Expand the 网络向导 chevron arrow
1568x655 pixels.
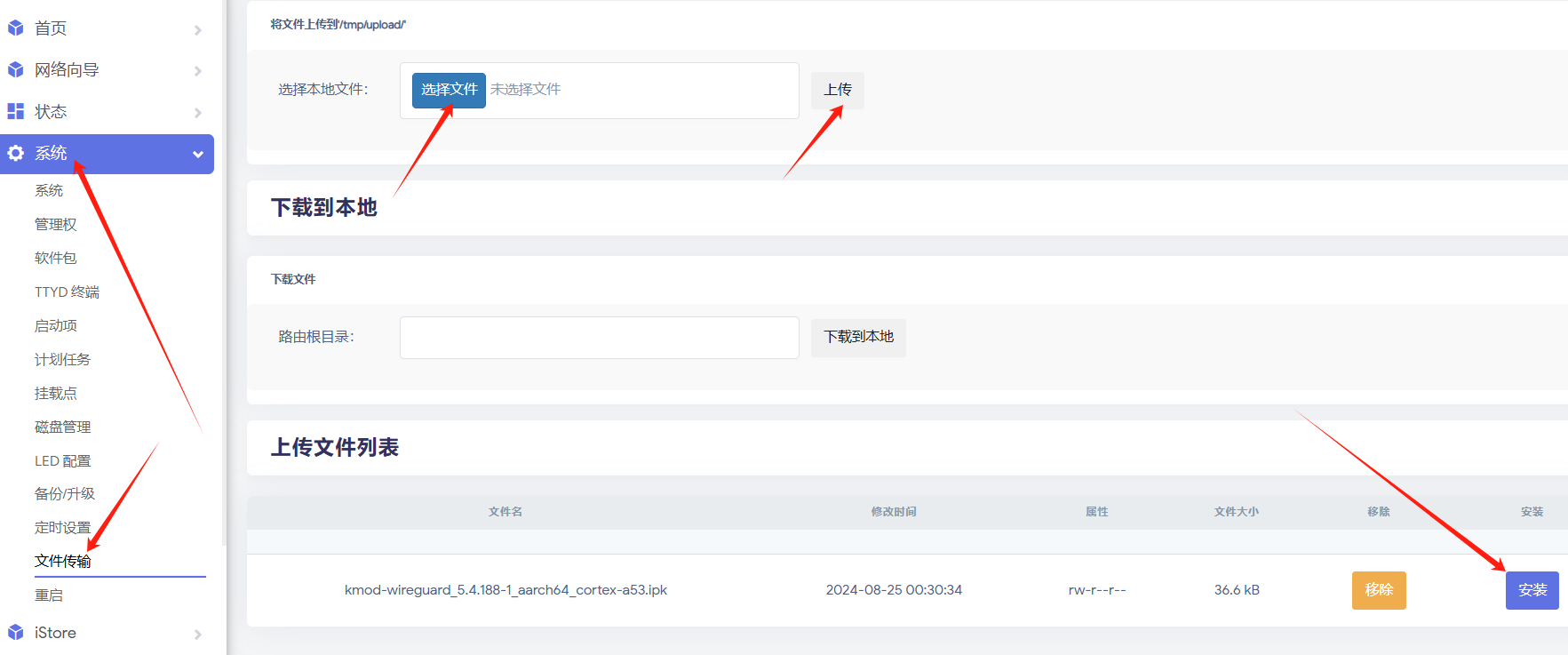[197, 71]
